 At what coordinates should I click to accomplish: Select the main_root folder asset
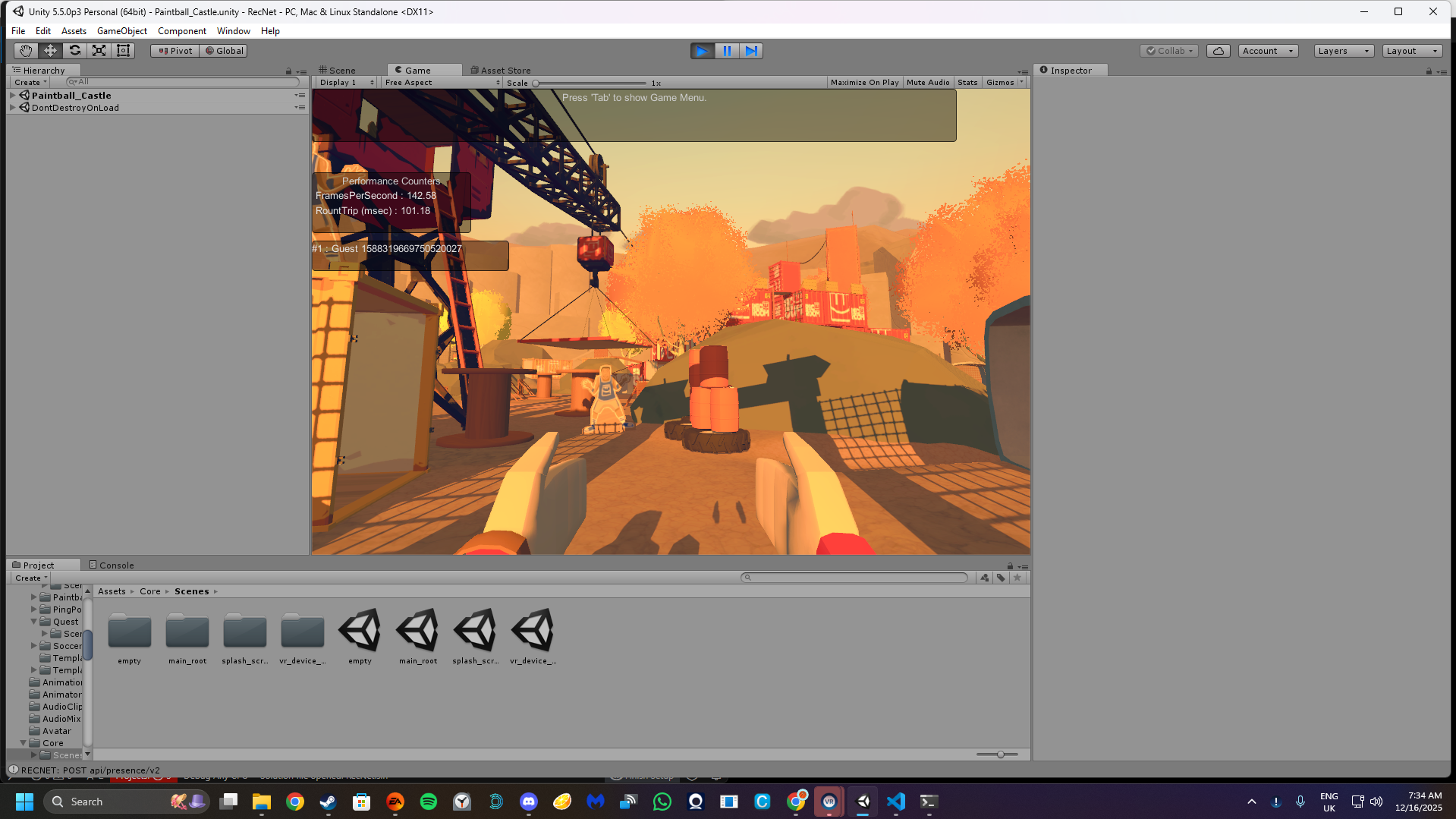(x=187, y=638)
